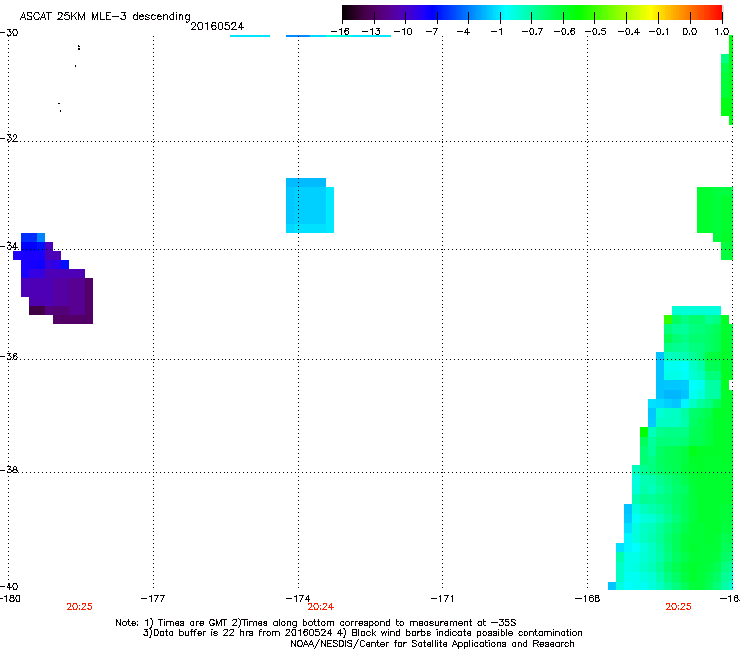
Task: Click the -0.5 color scale label
Action: (x=596, y=32)
